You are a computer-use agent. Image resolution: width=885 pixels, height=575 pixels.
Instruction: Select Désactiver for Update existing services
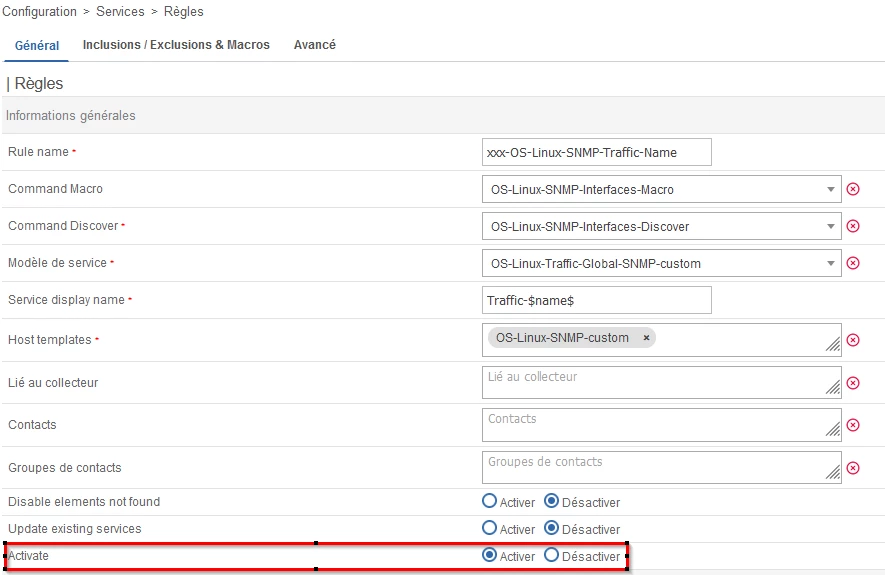click(551, 528)
